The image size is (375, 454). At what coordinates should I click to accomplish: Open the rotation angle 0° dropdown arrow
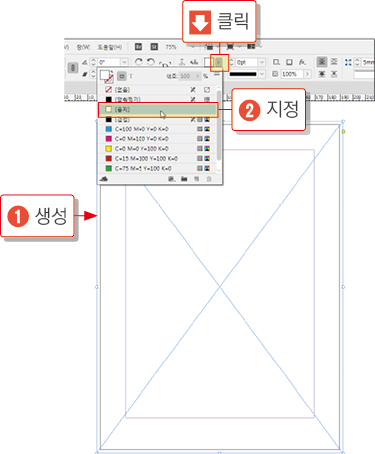click(124, 62)
